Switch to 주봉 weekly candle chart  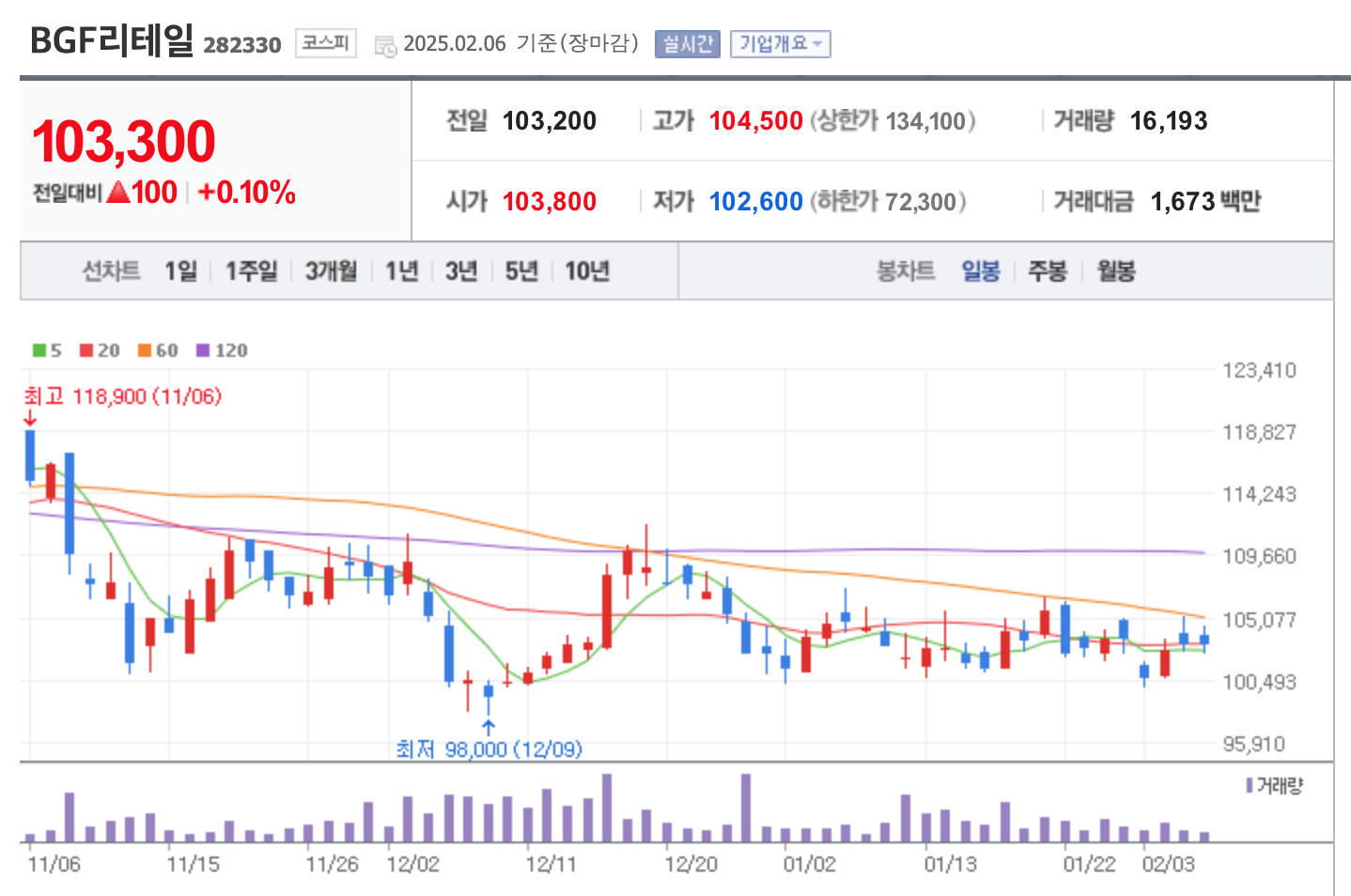click(x=1048, y=271)
